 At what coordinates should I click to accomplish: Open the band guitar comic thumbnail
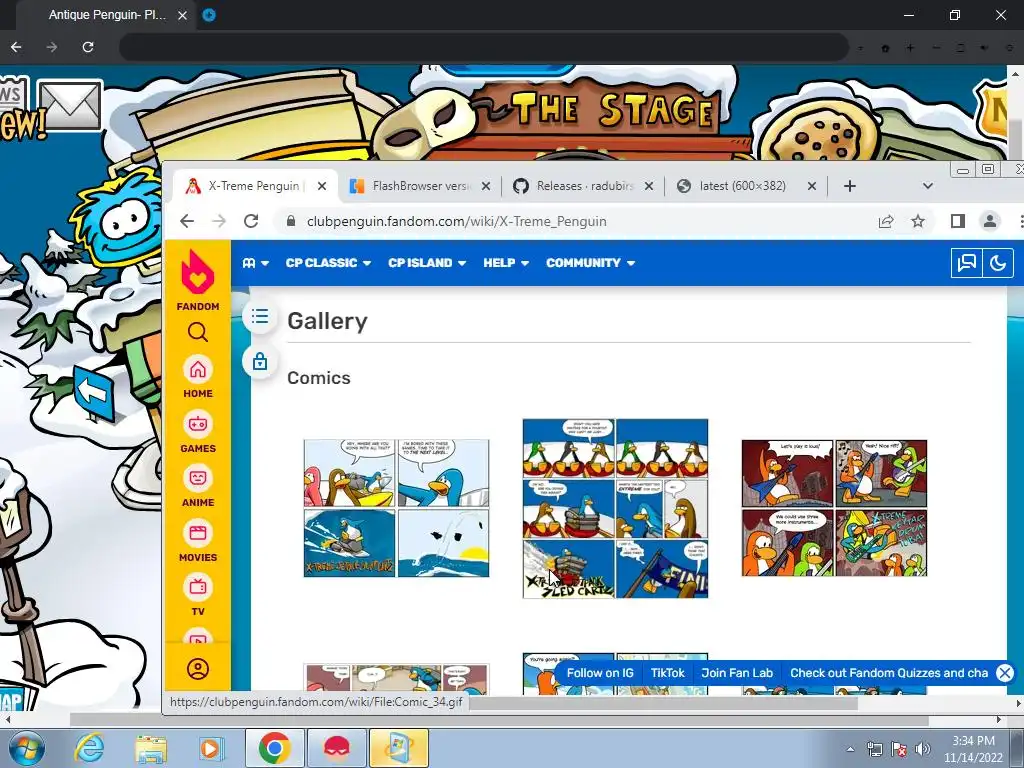click(x=834, y=508)
